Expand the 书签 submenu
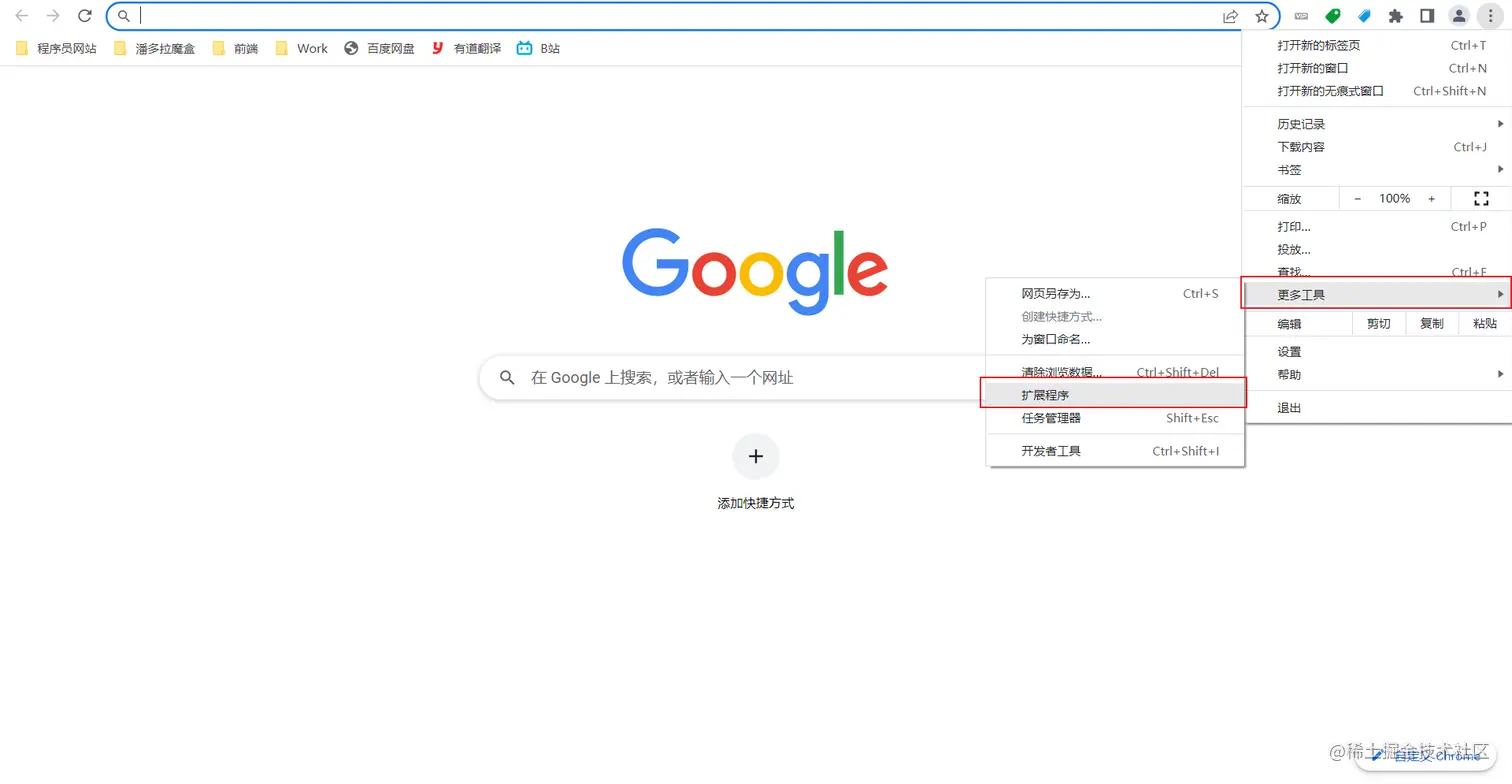The image size is (1512, 784). [1376, 170]
